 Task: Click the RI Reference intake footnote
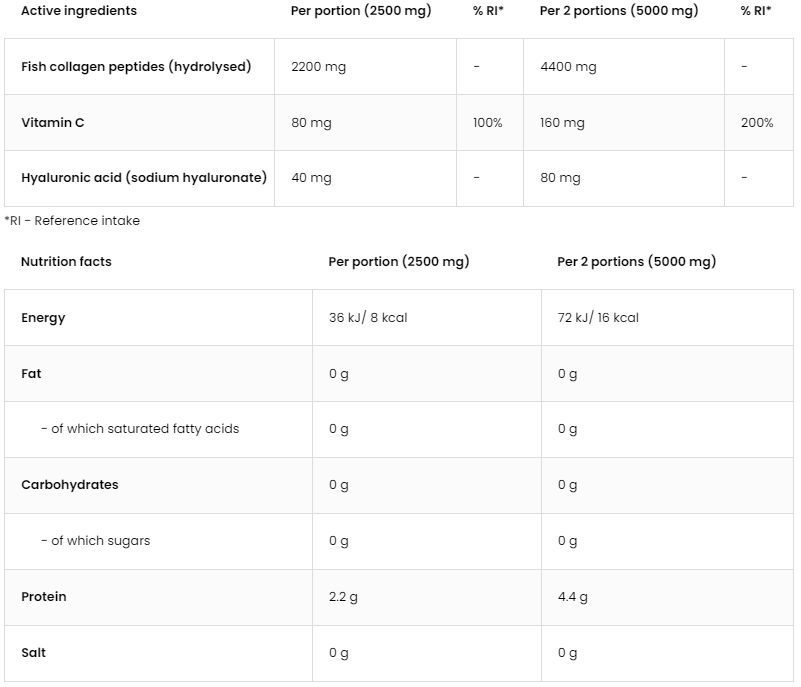pyautogui.click(x=72, y=221)
